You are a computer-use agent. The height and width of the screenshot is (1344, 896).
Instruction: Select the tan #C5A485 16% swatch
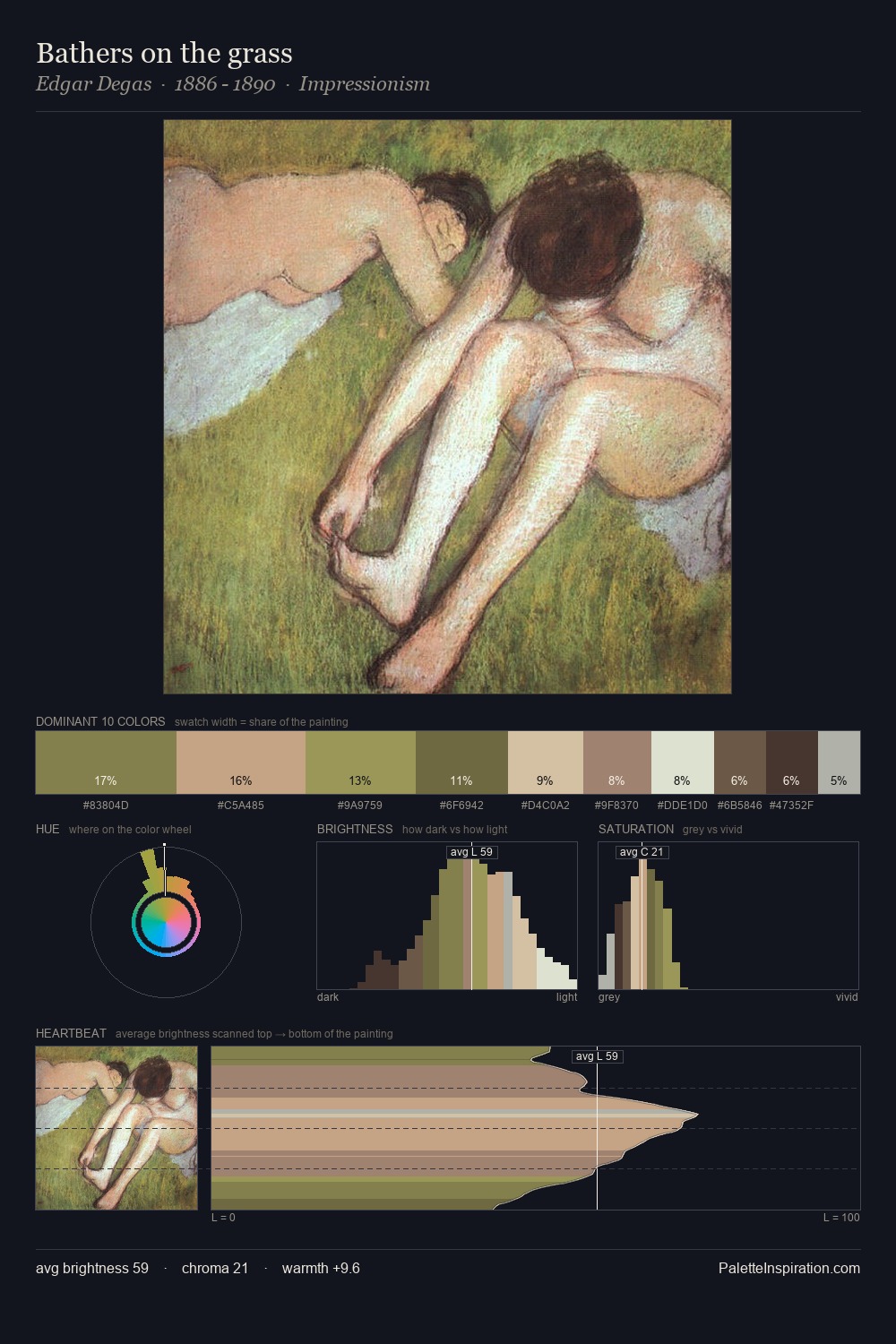241,762
